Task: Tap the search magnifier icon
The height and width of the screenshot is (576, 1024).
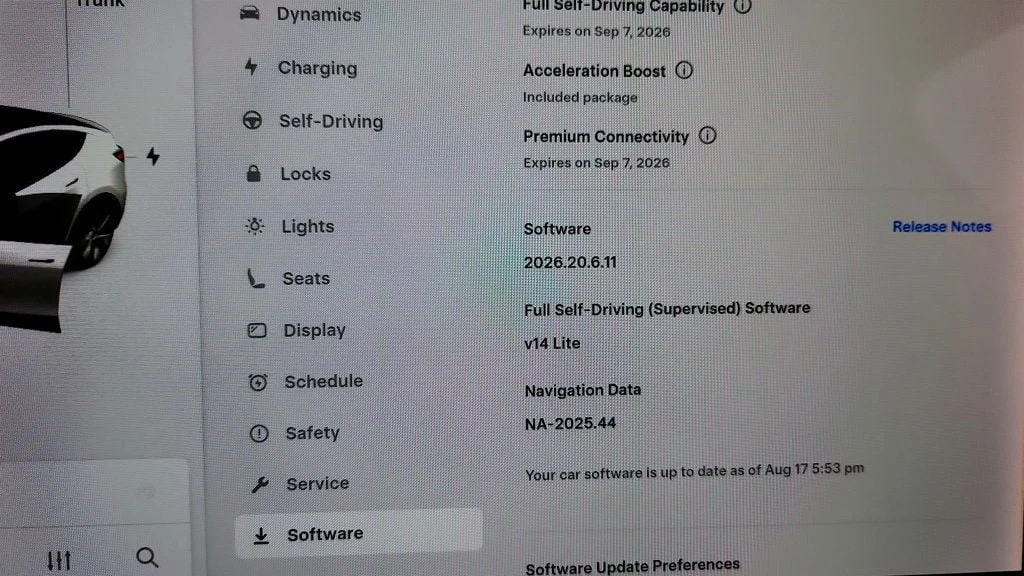Action: tap(147, 557)
